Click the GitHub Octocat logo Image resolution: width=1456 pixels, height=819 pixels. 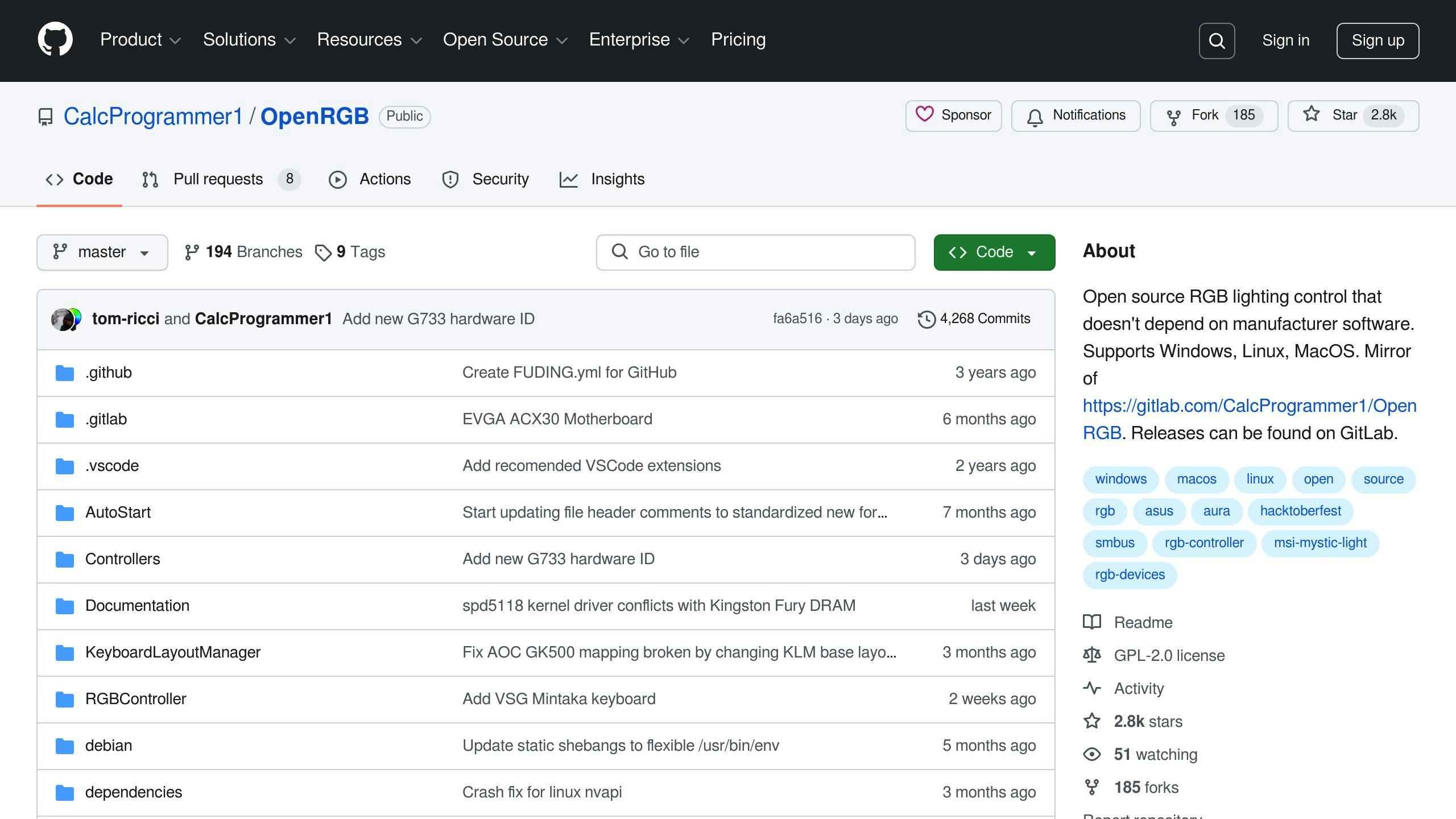tap(55, 39)
